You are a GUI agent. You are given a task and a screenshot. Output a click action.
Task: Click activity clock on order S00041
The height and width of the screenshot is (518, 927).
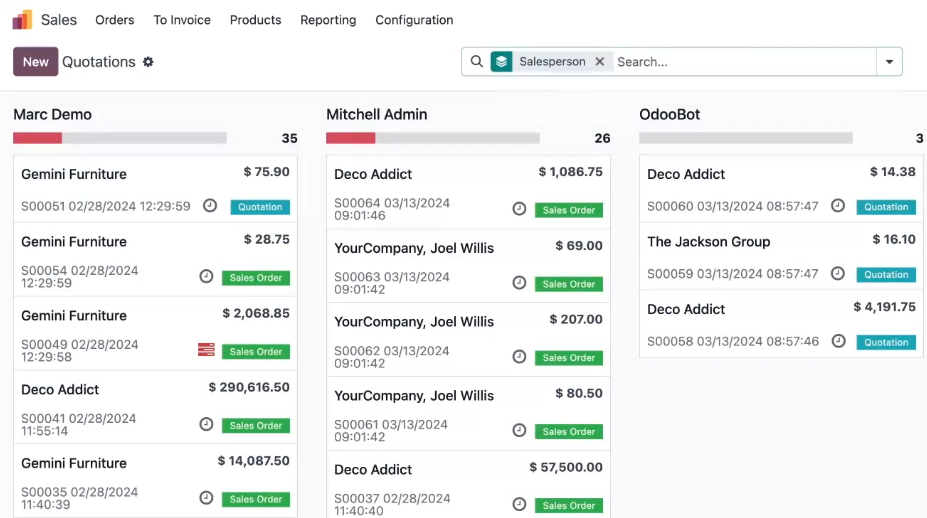point(206,424)
